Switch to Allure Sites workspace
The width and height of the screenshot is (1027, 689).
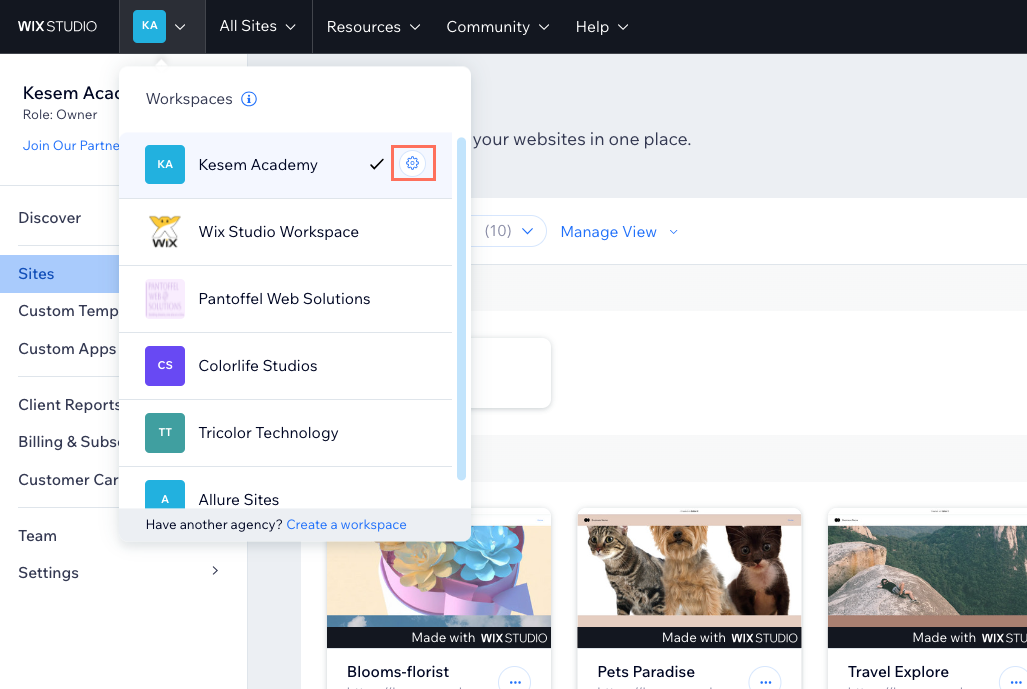(x=286, y=488)
